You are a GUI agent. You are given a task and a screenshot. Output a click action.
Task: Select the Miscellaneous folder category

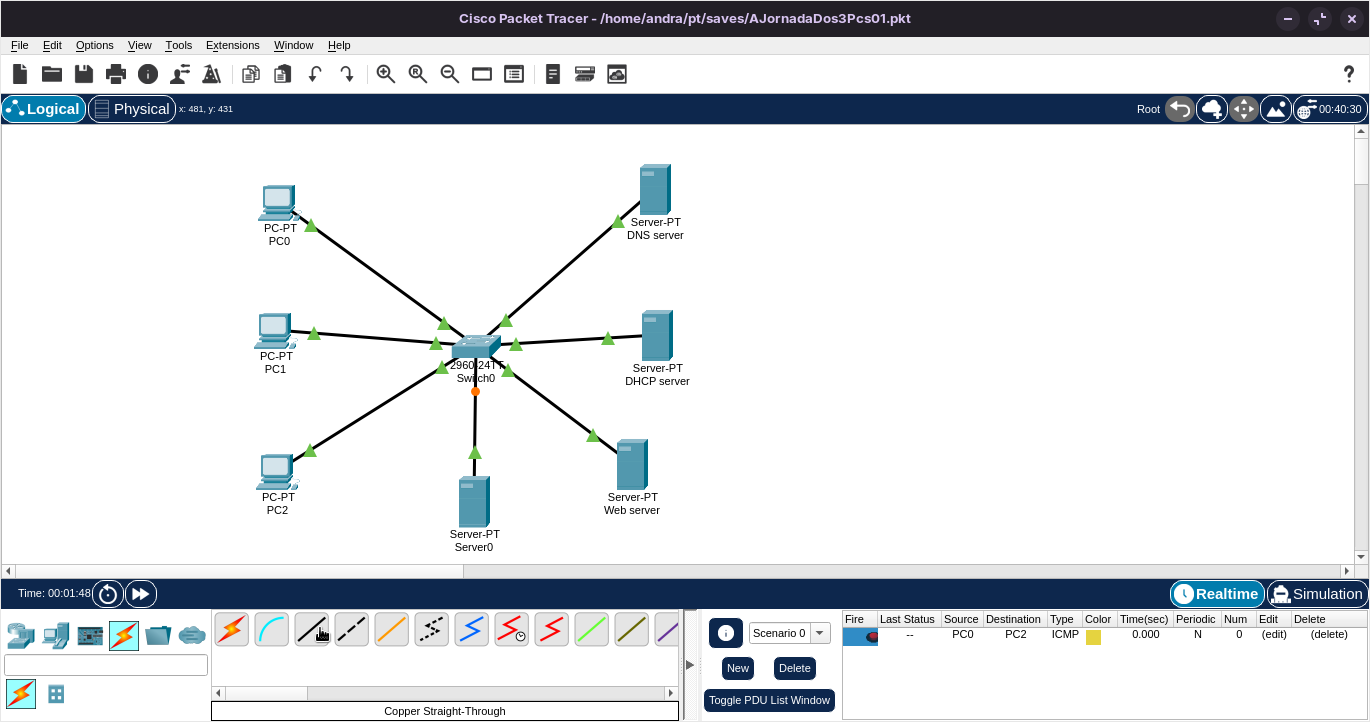158,635
